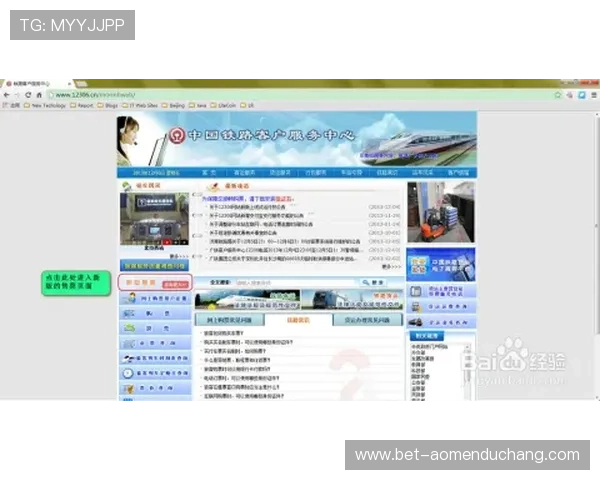Image resolution: width=600 pixels, height=480 pixels.
Task: Click the 搜索 magnifier button
Action: point(373,282)
